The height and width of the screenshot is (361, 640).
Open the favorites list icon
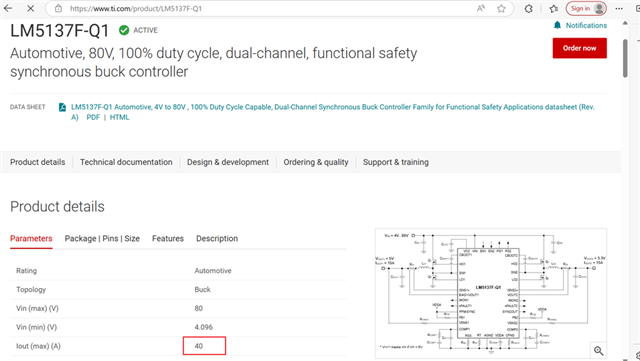[x=553, y=8]
